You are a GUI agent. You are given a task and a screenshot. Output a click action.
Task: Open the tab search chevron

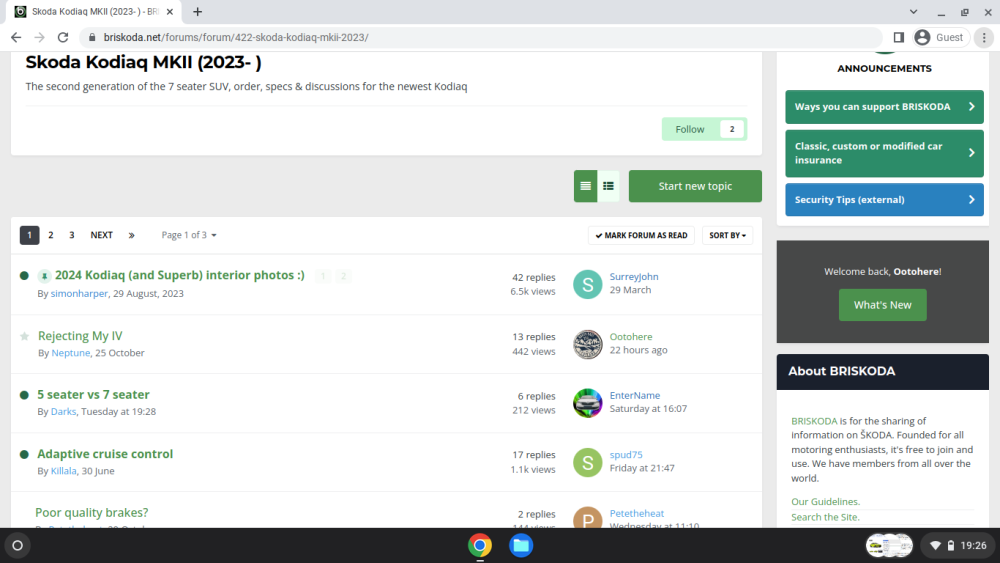913,11
